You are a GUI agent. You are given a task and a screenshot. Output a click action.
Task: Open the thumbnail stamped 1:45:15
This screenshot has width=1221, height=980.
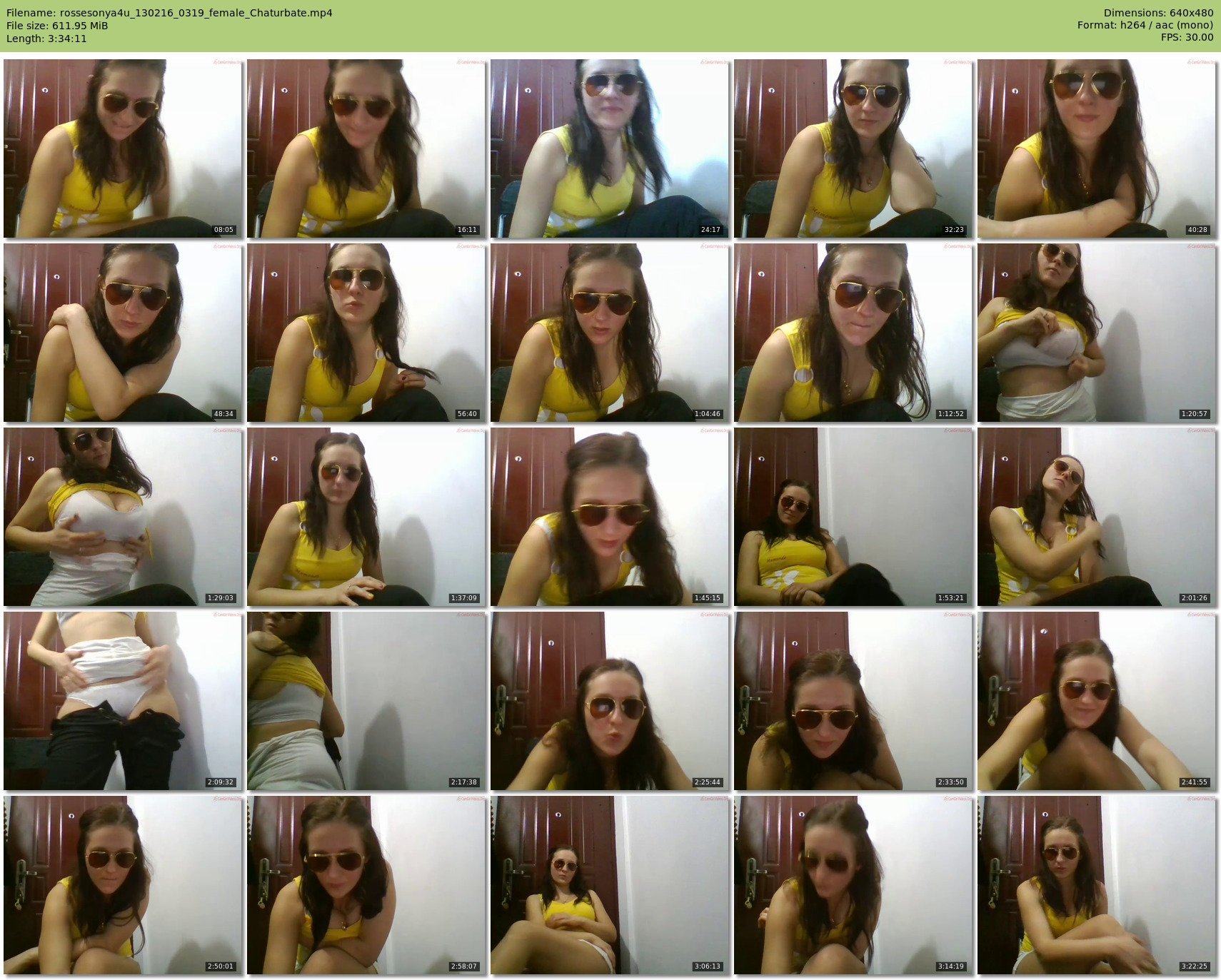click(x=610, y=517)
